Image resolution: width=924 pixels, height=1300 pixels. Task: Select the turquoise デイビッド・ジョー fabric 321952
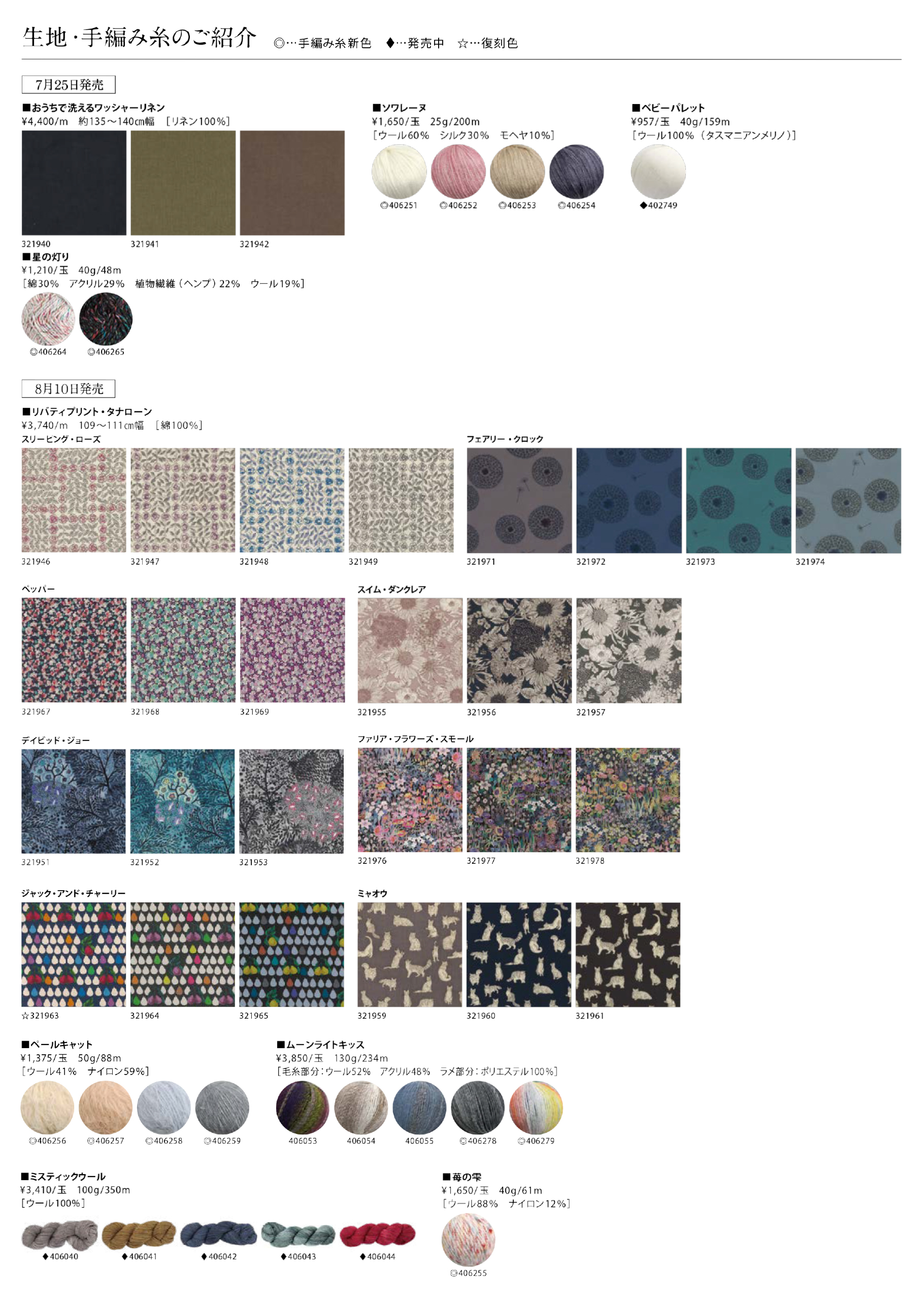point(182,801)
